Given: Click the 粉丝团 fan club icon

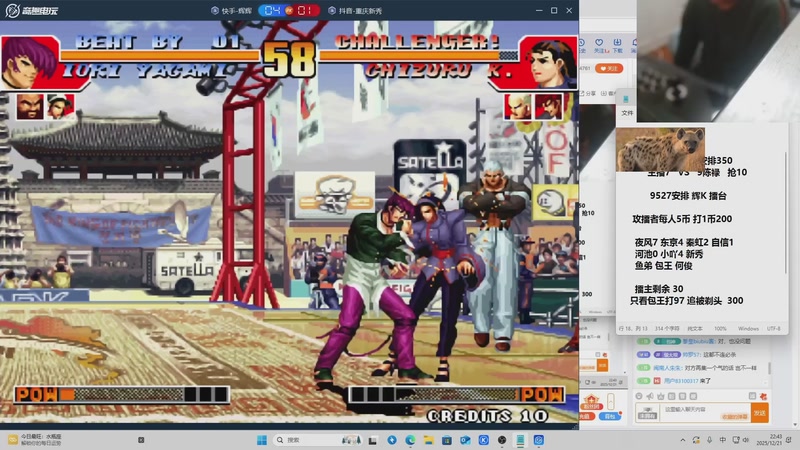Looking at the screenshot, I should tap(591, 402).
